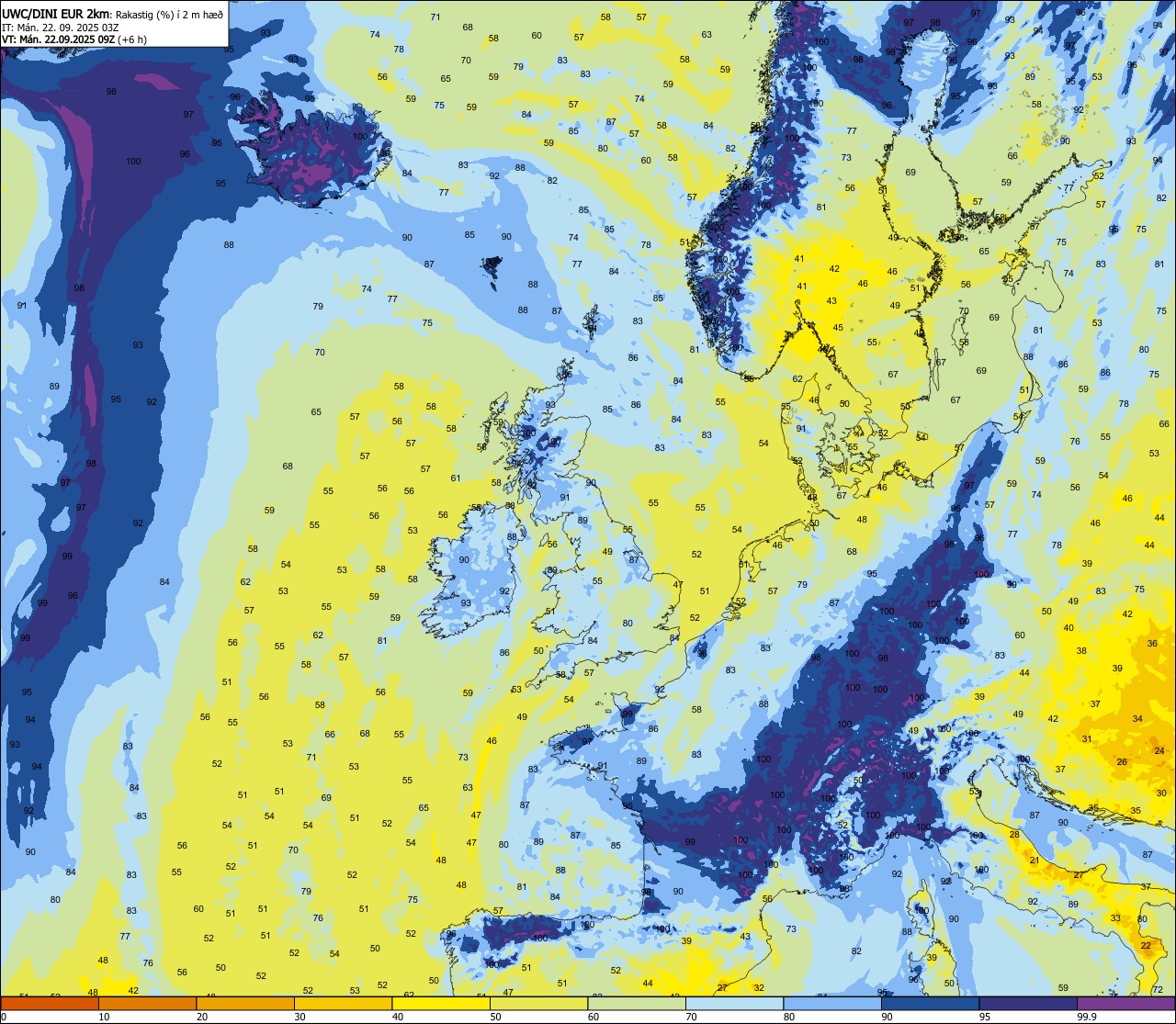1176x1024 pixels.
Task: Click the "20" legend scale label
Action: coord(202,1017)
